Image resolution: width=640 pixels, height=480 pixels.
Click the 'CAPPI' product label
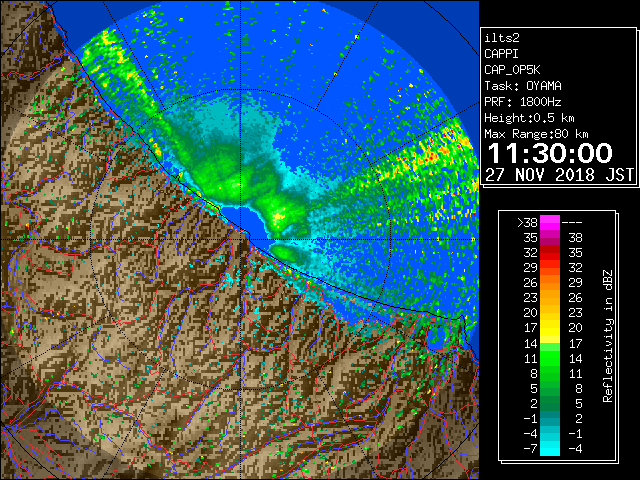click(501, 54)
